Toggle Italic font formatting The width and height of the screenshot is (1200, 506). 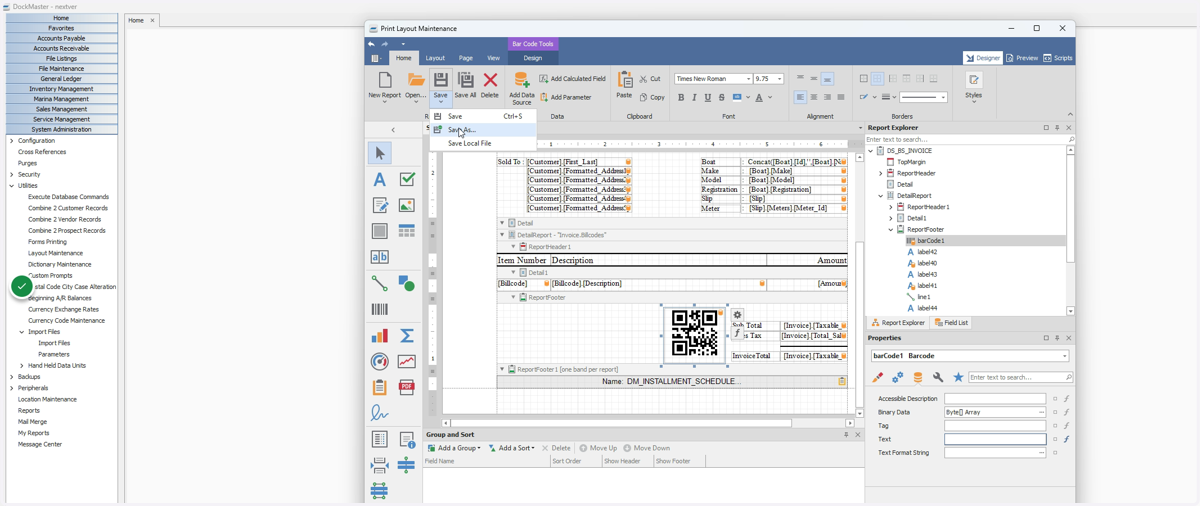[694, 98]
